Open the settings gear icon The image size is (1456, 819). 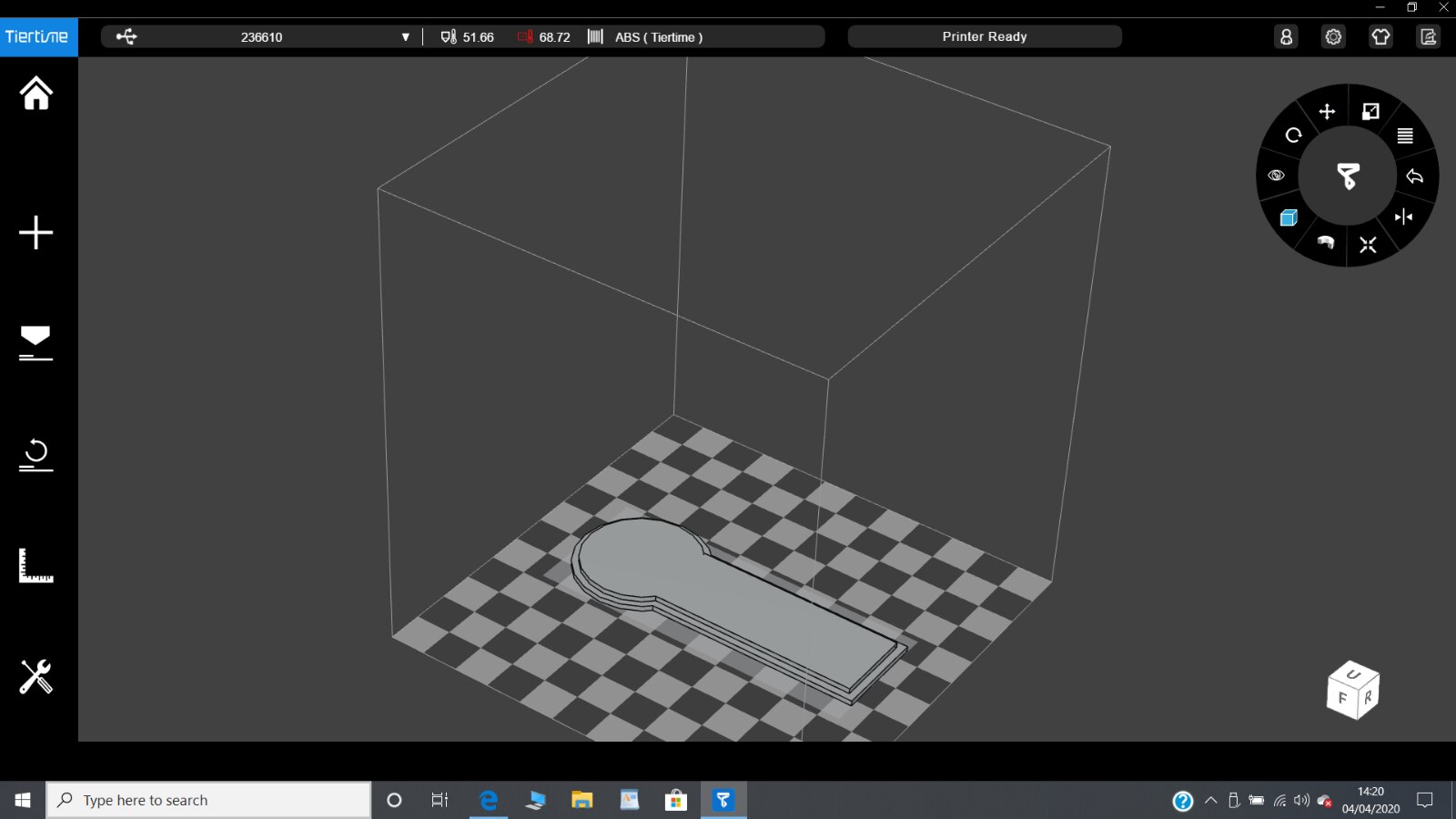click(1333, 36)
